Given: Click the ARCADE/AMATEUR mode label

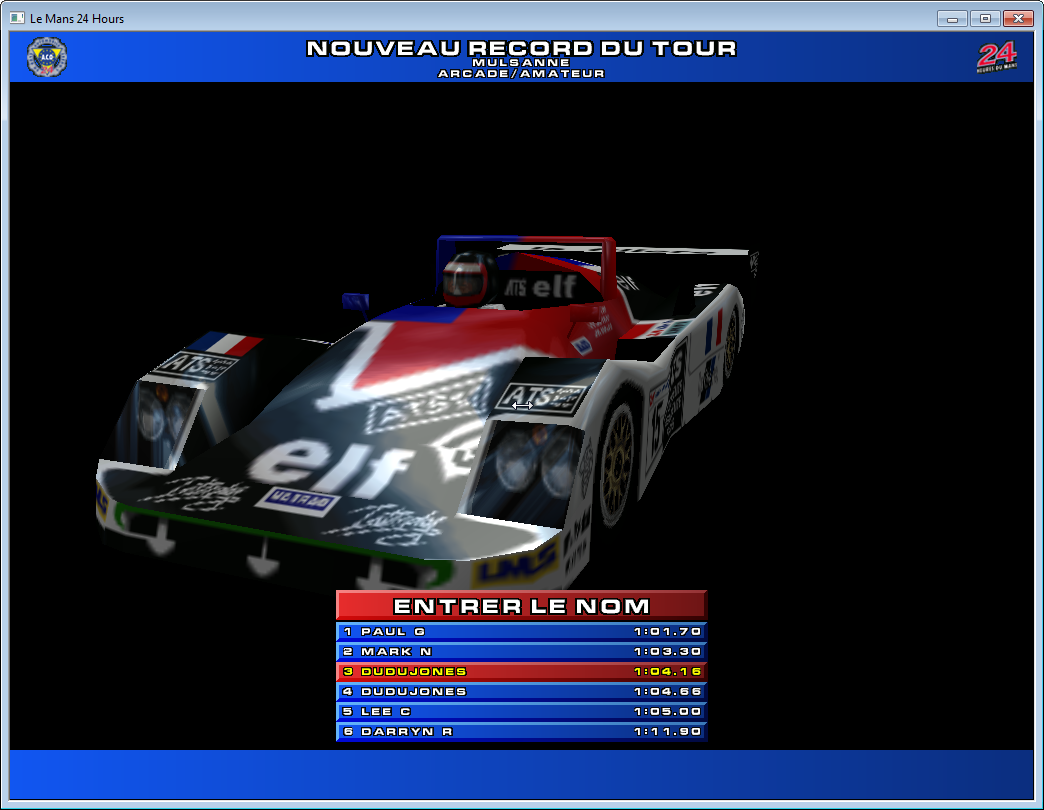Looking at the screenshot, I should click(x=521, y=73).
